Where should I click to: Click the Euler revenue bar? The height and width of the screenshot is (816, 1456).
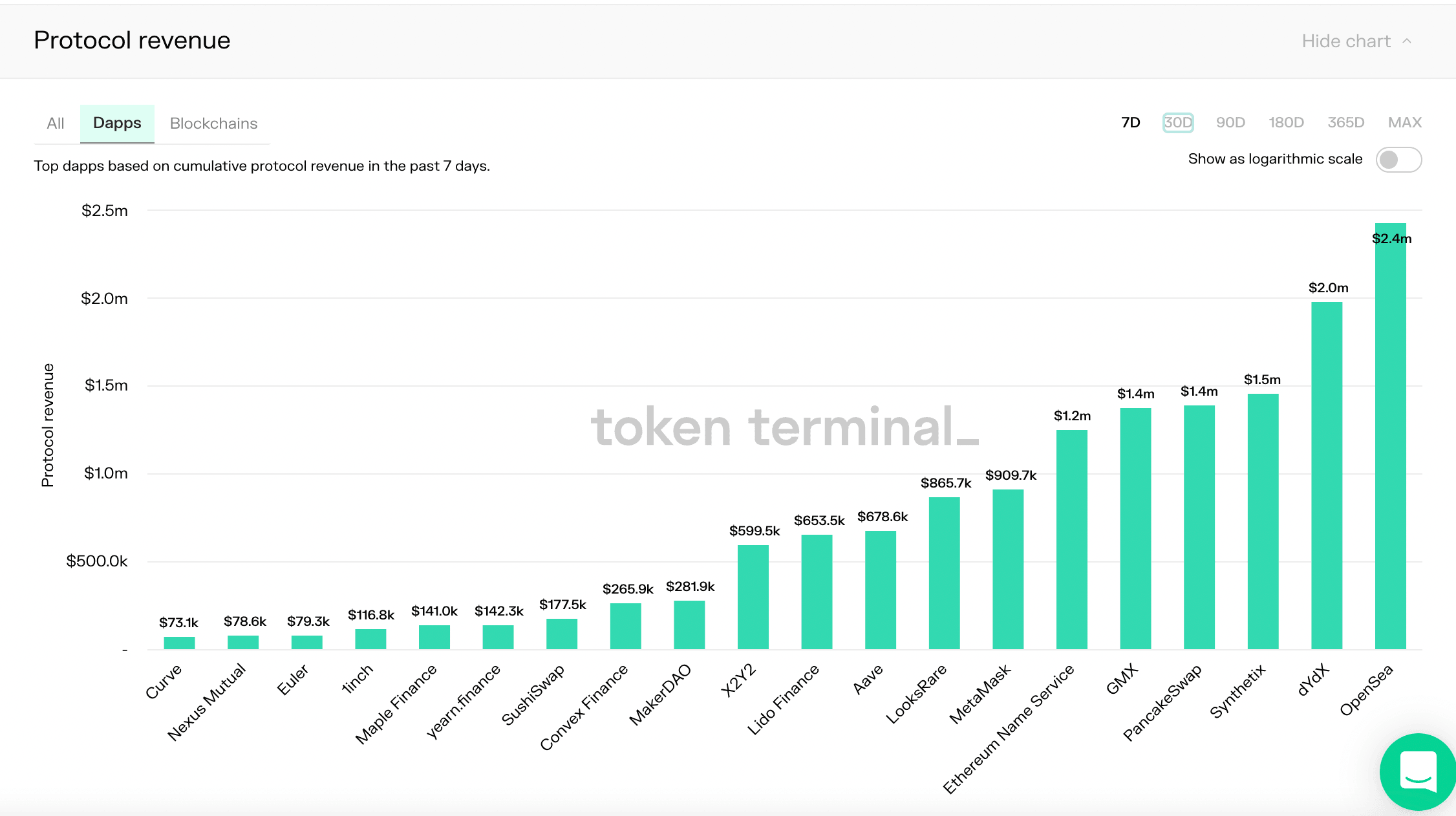(307, 642)
